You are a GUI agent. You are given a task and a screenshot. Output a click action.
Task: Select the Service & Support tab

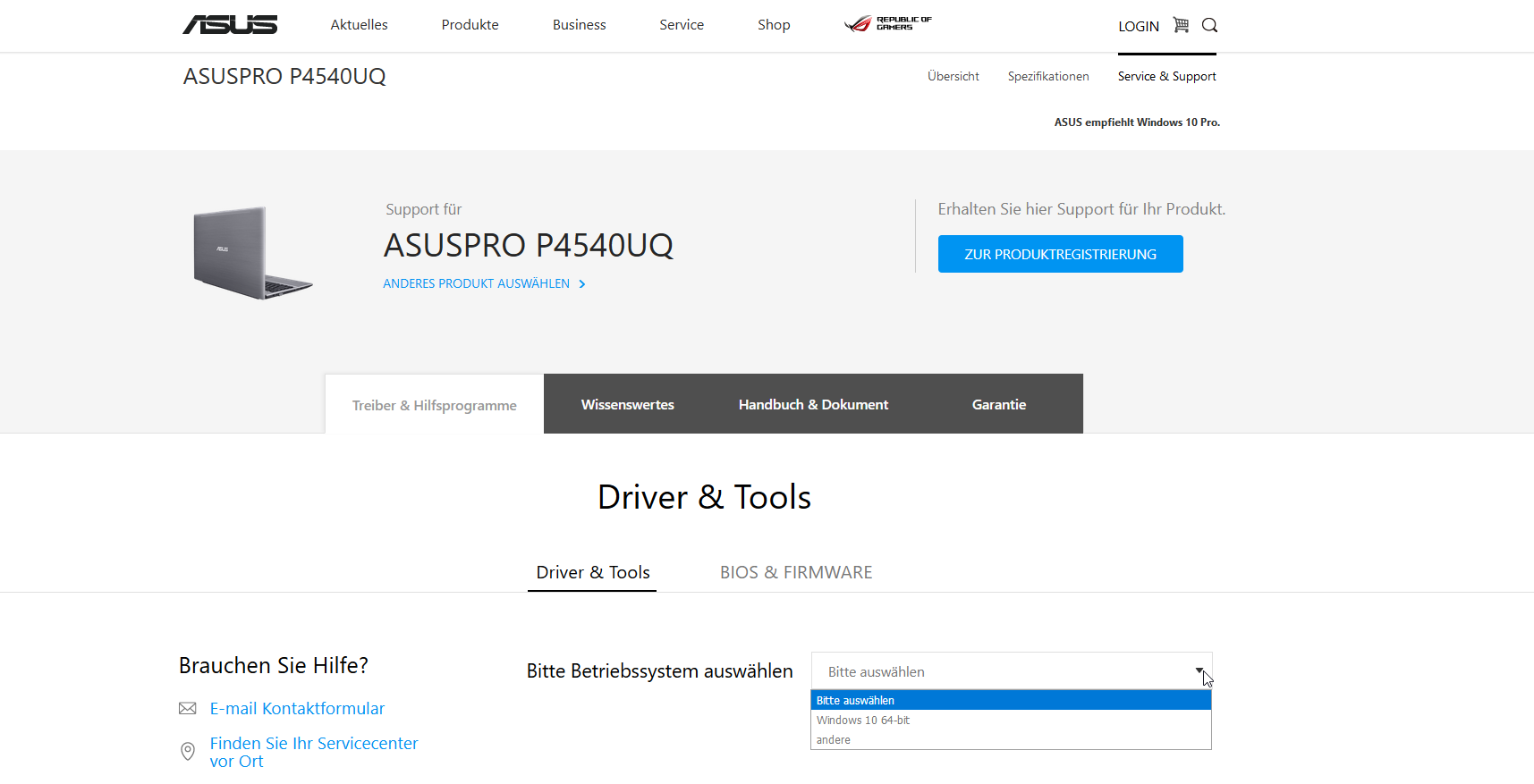tap(1166, 76)
